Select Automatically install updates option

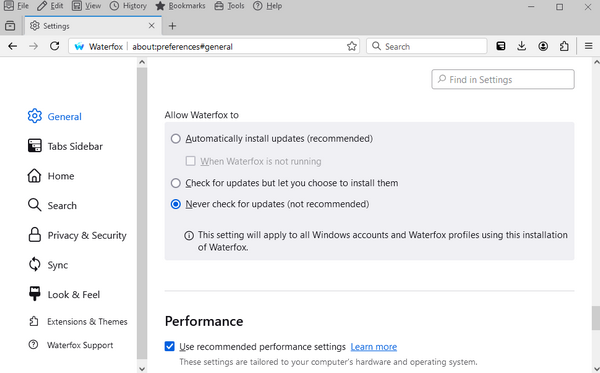click(176, 138)
